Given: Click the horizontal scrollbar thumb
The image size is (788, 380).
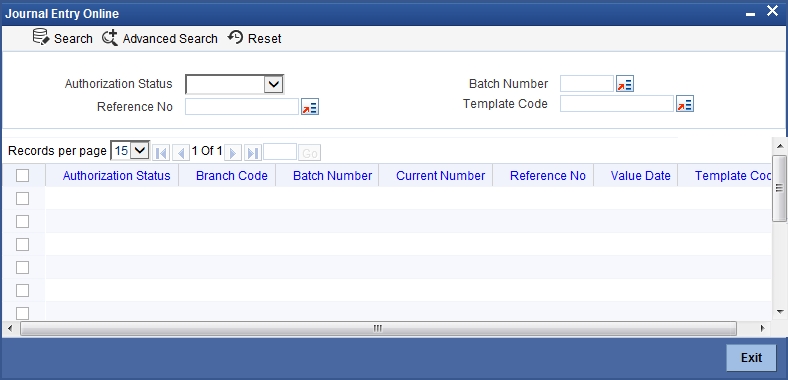Looking at the screenshot, I should pos(378,329).
